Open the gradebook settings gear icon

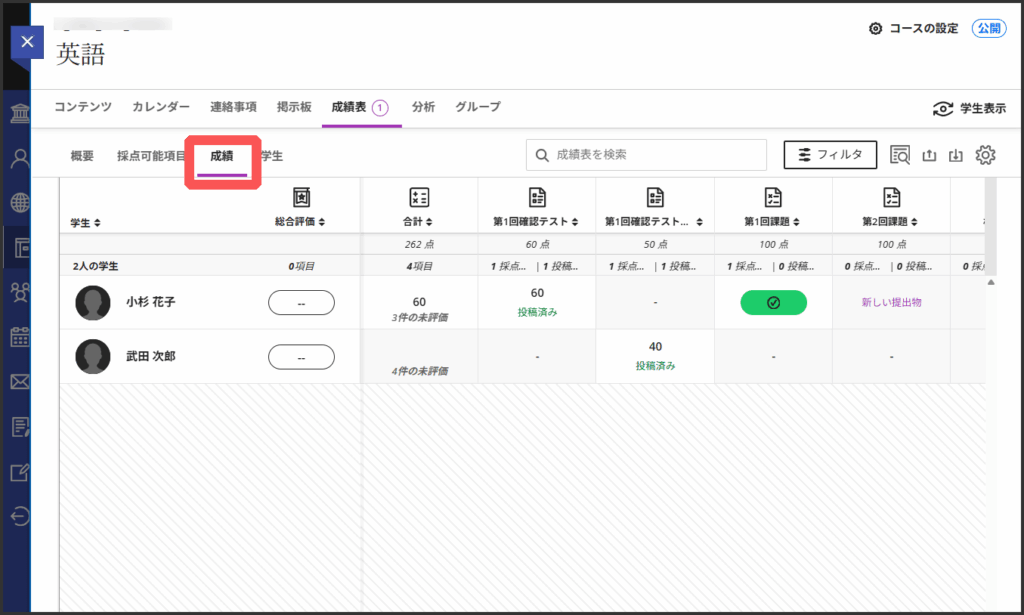[985, 155]
